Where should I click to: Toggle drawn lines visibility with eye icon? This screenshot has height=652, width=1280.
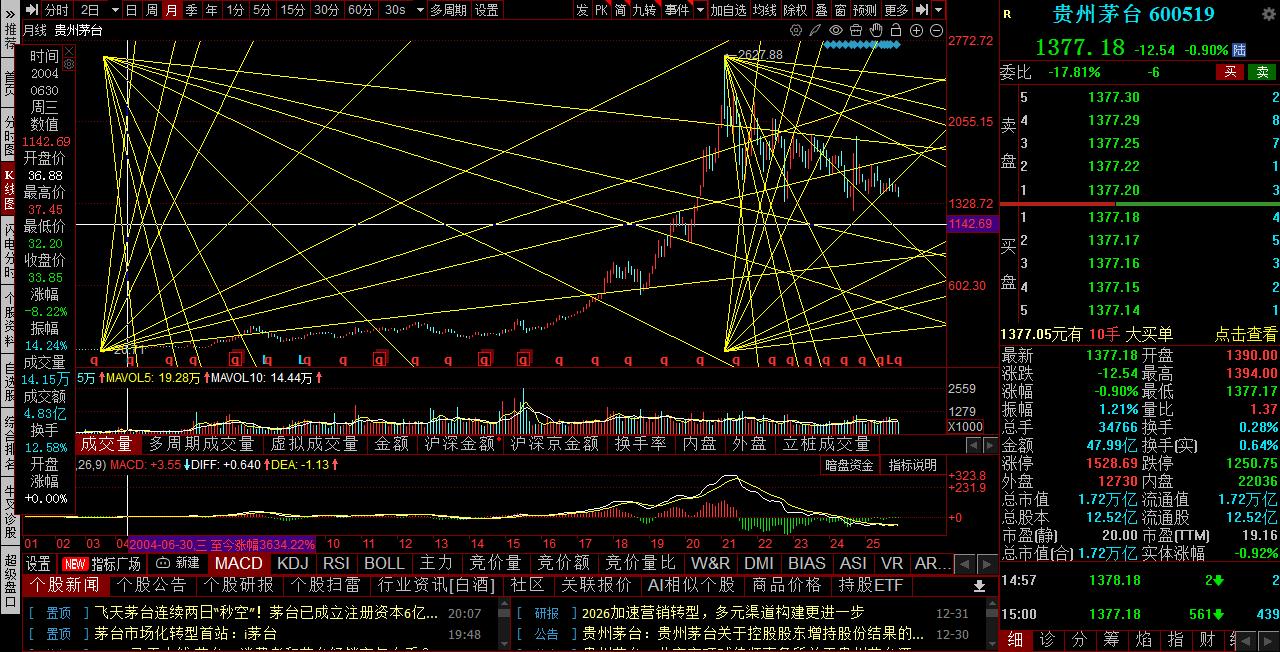pyautogui.click(x=836, y=31)
